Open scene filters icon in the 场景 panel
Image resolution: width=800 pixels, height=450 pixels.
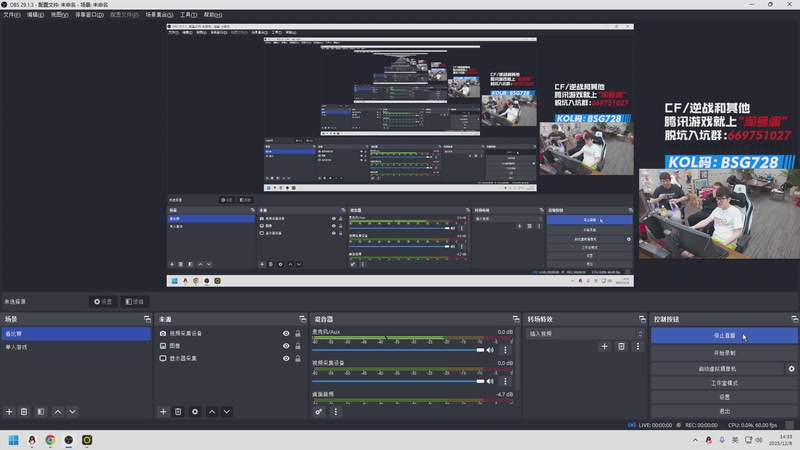click(41, 412)
